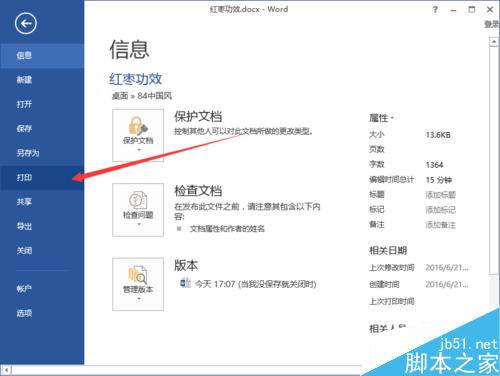Screen dimensions: 500x376
Task: Open the Check for Issues button
Action: 138,210
